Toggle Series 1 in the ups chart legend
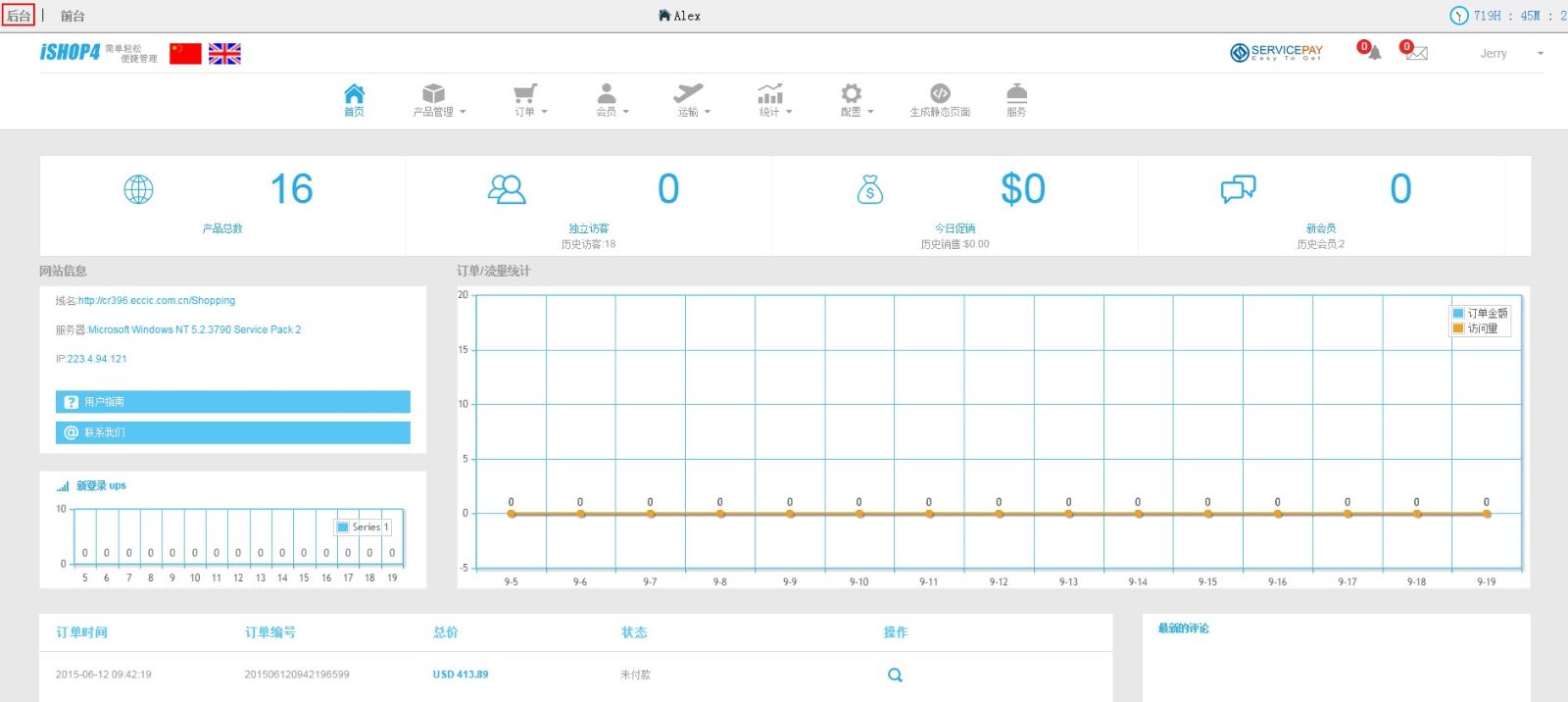This screenshot has width=1568, height=702. (364, 527)
